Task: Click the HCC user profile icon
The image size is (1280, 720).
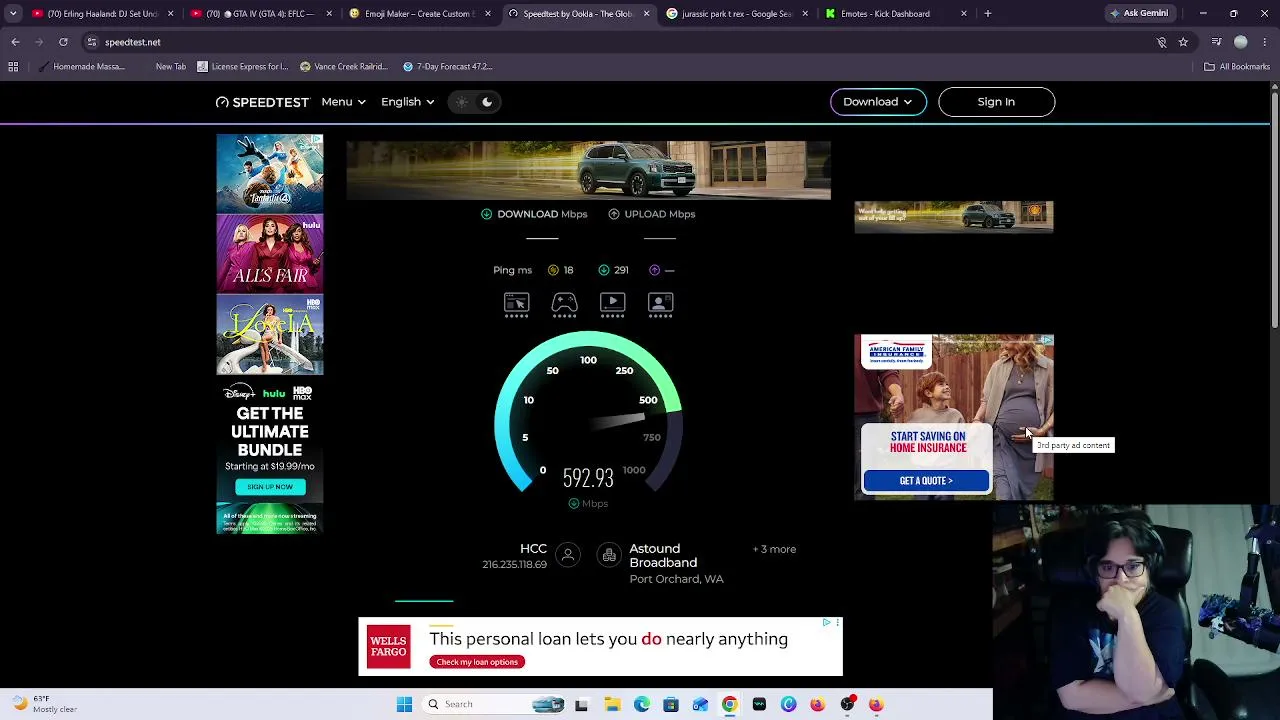Action: [x=568, y=555]
